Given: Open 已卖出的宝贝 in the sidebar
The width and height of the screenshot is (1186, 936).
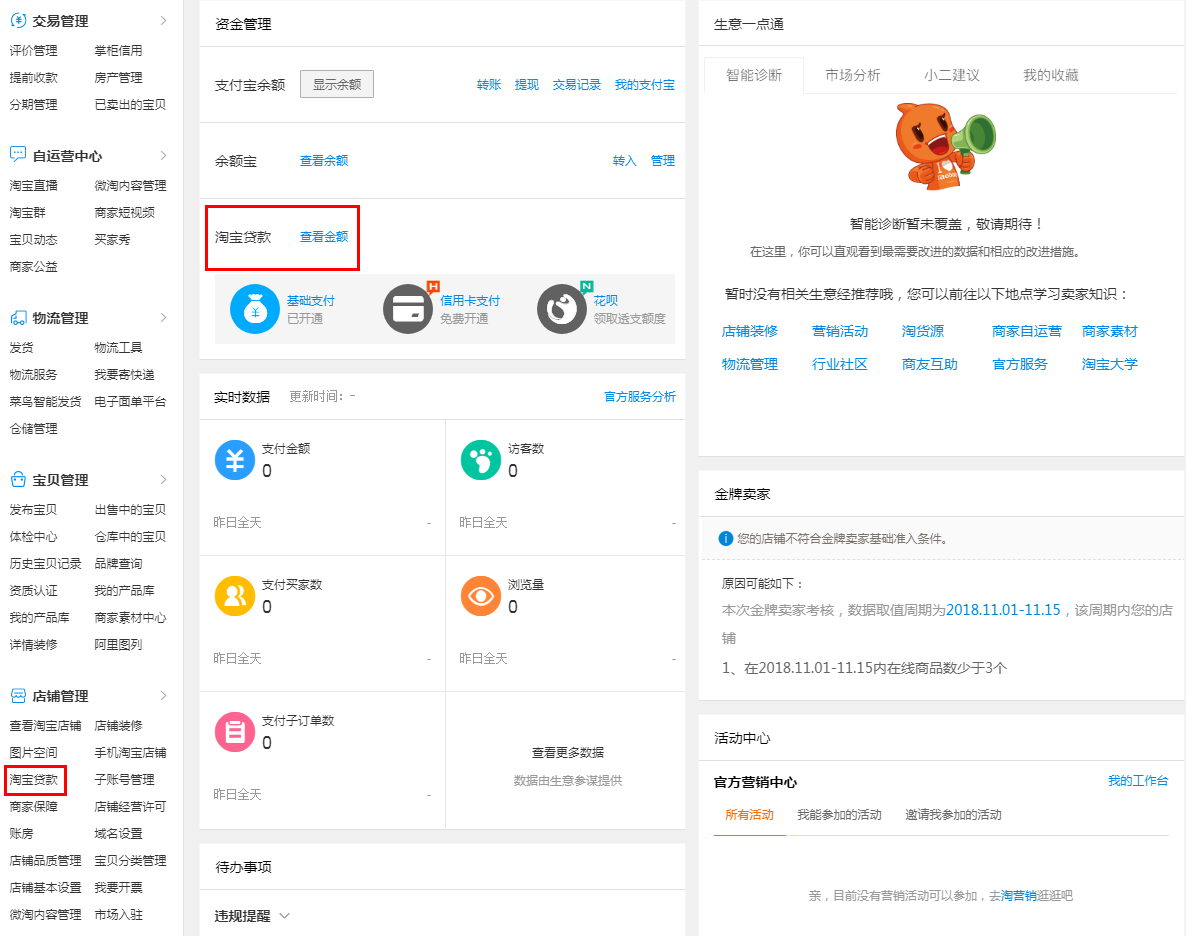Looking at the screenshot, I should tap(130, 104).
